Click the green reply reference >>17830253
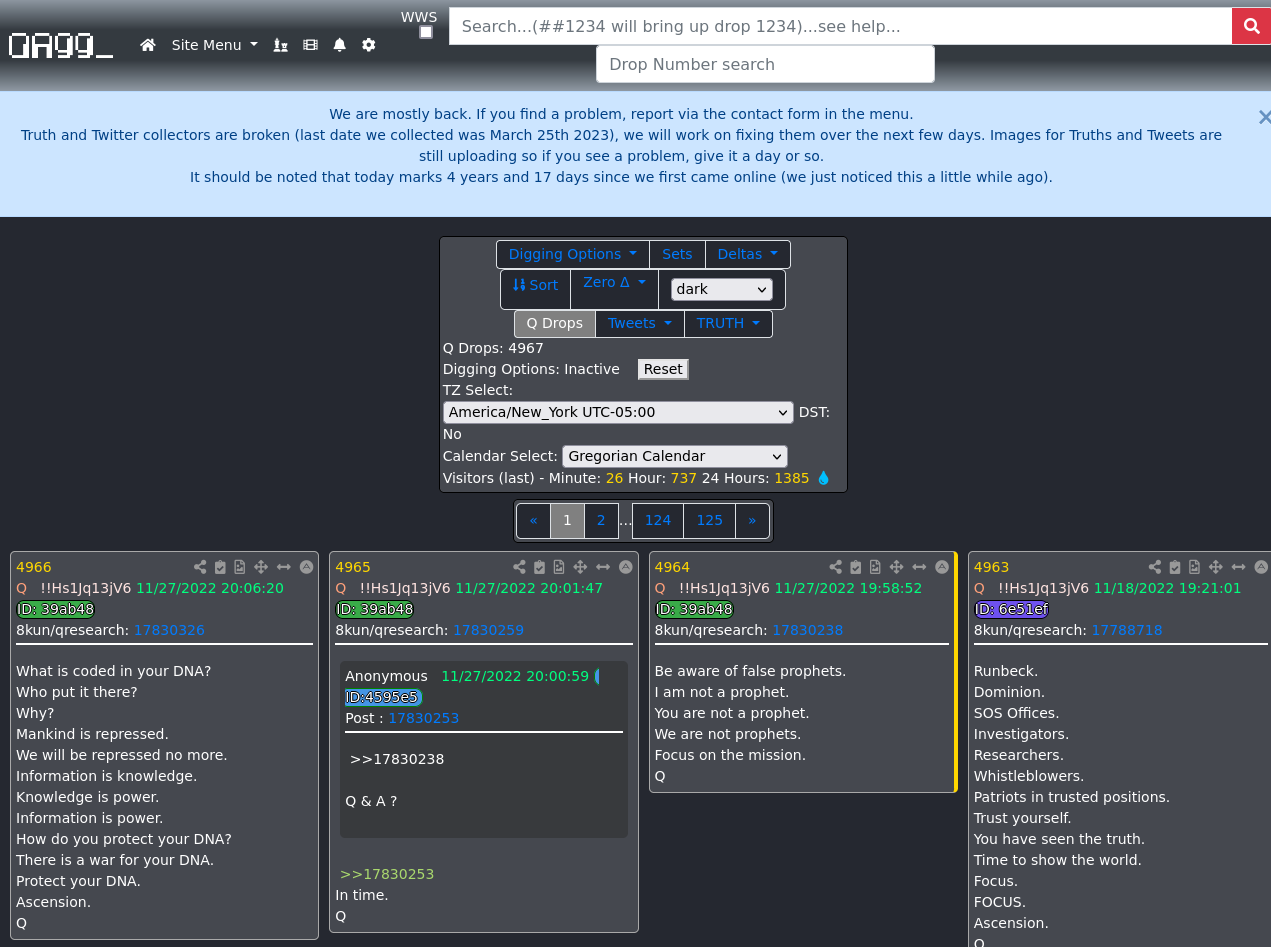1271x947 pixels. click(x=387, y=874)
